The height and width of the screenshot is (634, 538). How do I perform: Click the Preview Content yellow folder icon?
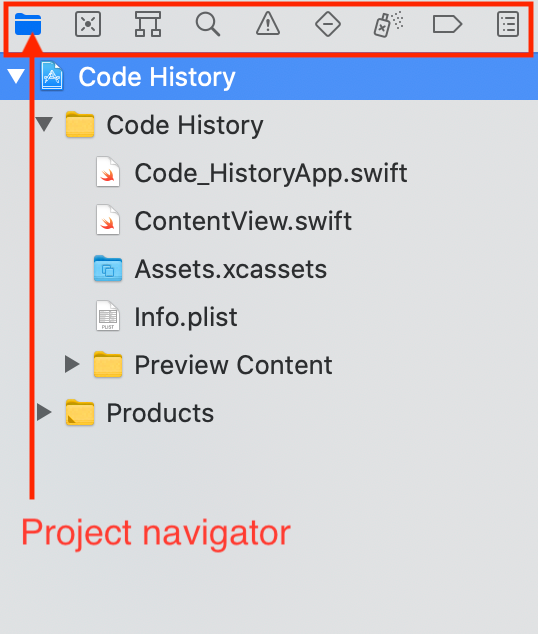coord(108,364)
